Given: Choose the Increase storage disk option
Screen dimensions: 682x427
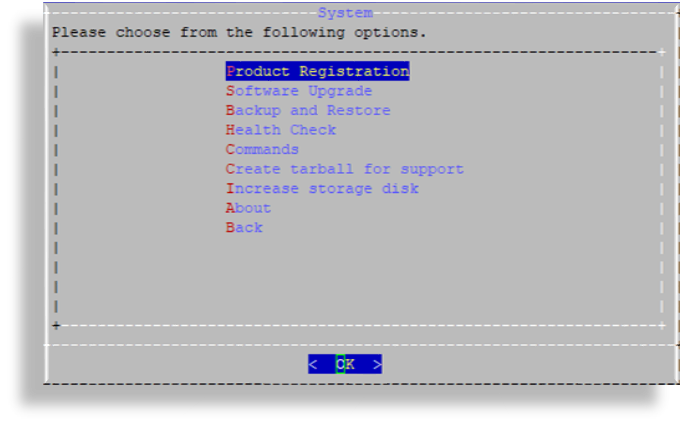Looking at the screenshot, I should pyautogui.click(x=322, y=189).
